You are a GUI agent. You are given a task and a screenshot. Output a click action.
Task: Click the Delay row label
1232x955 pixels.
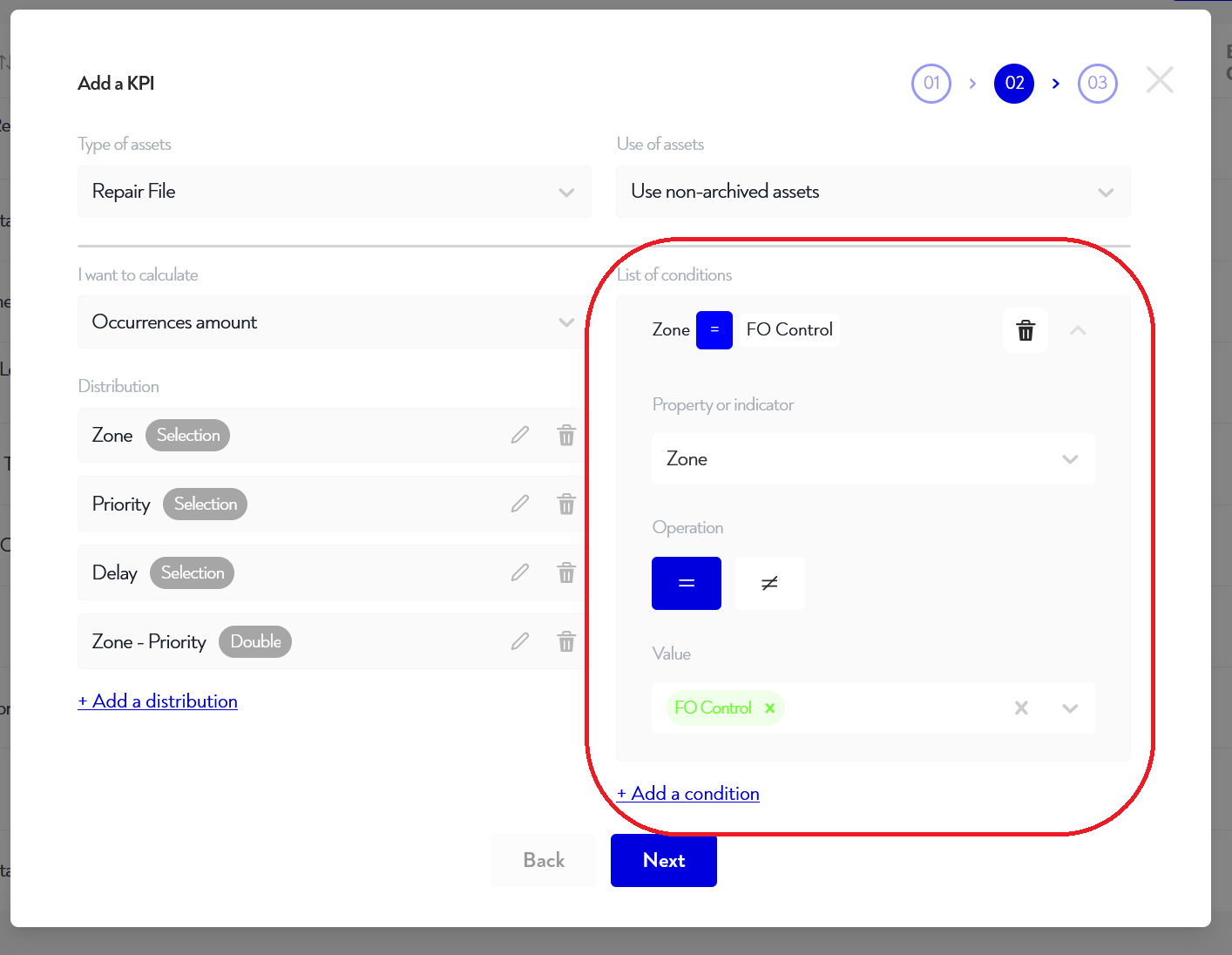pyautogui.click(x=115, y=573)
